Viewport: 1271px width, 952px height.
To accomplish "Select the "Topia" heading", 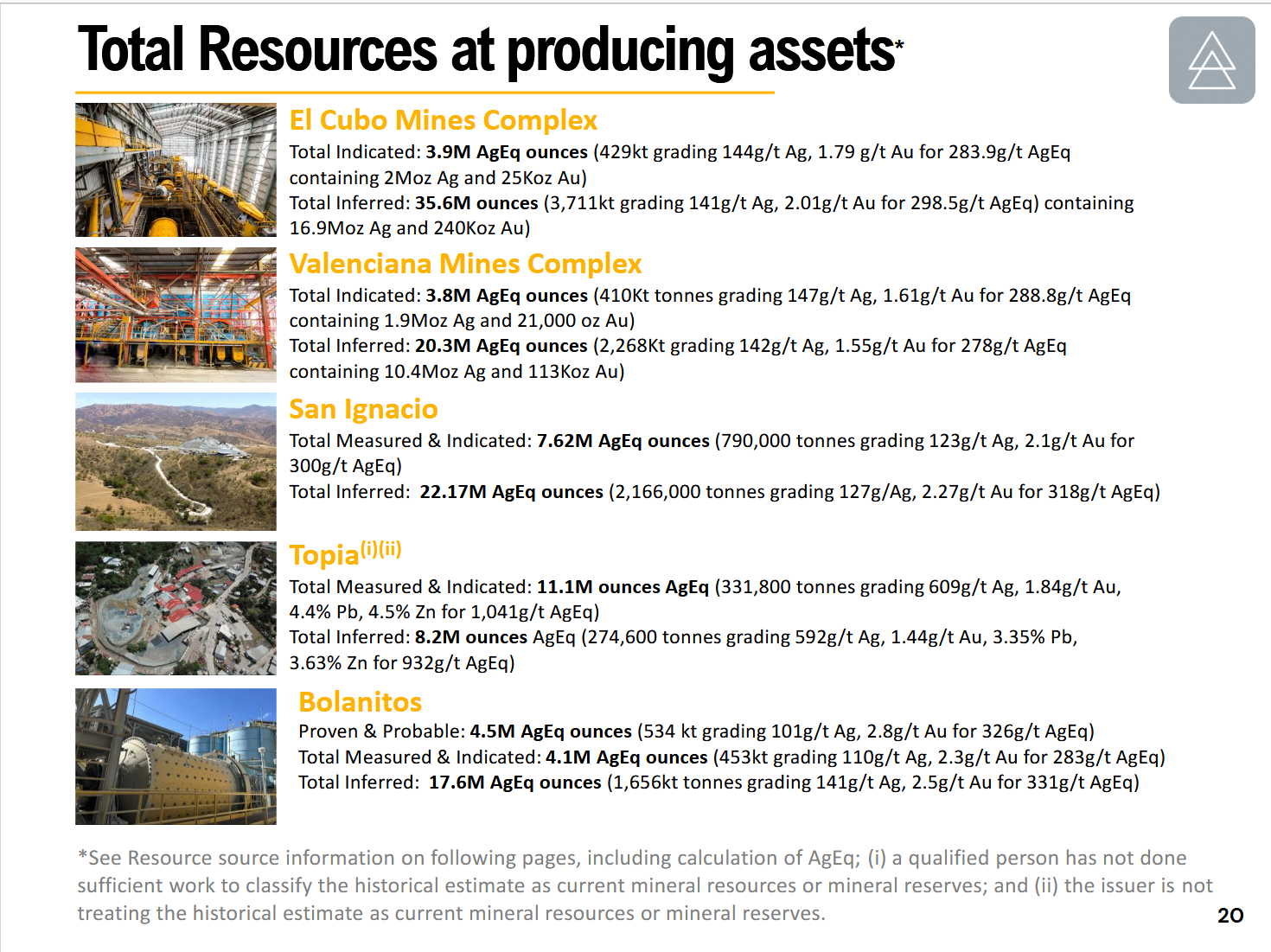I will [324, 555].
